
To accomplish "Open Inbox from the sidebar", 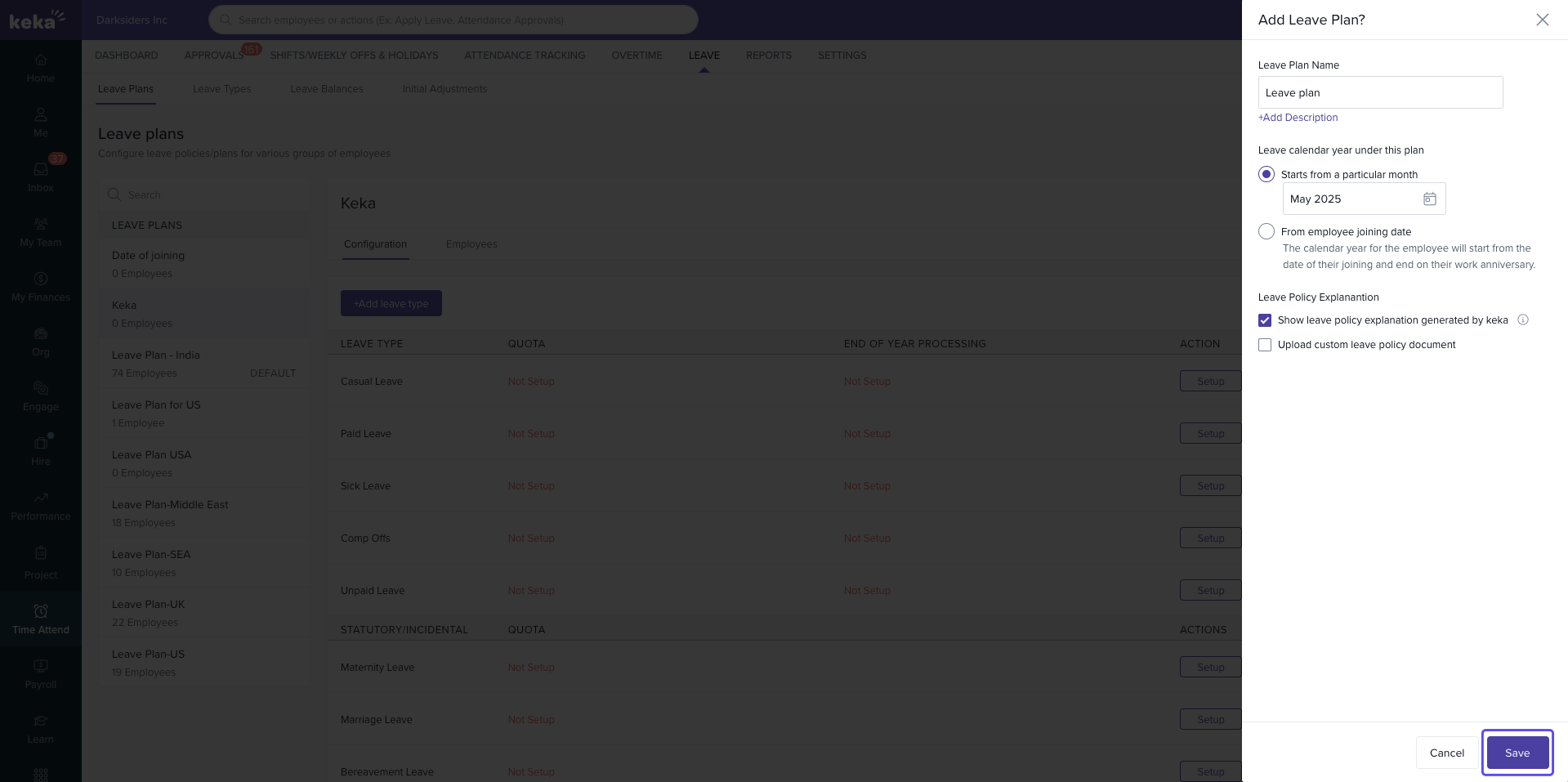I will 41,177.
